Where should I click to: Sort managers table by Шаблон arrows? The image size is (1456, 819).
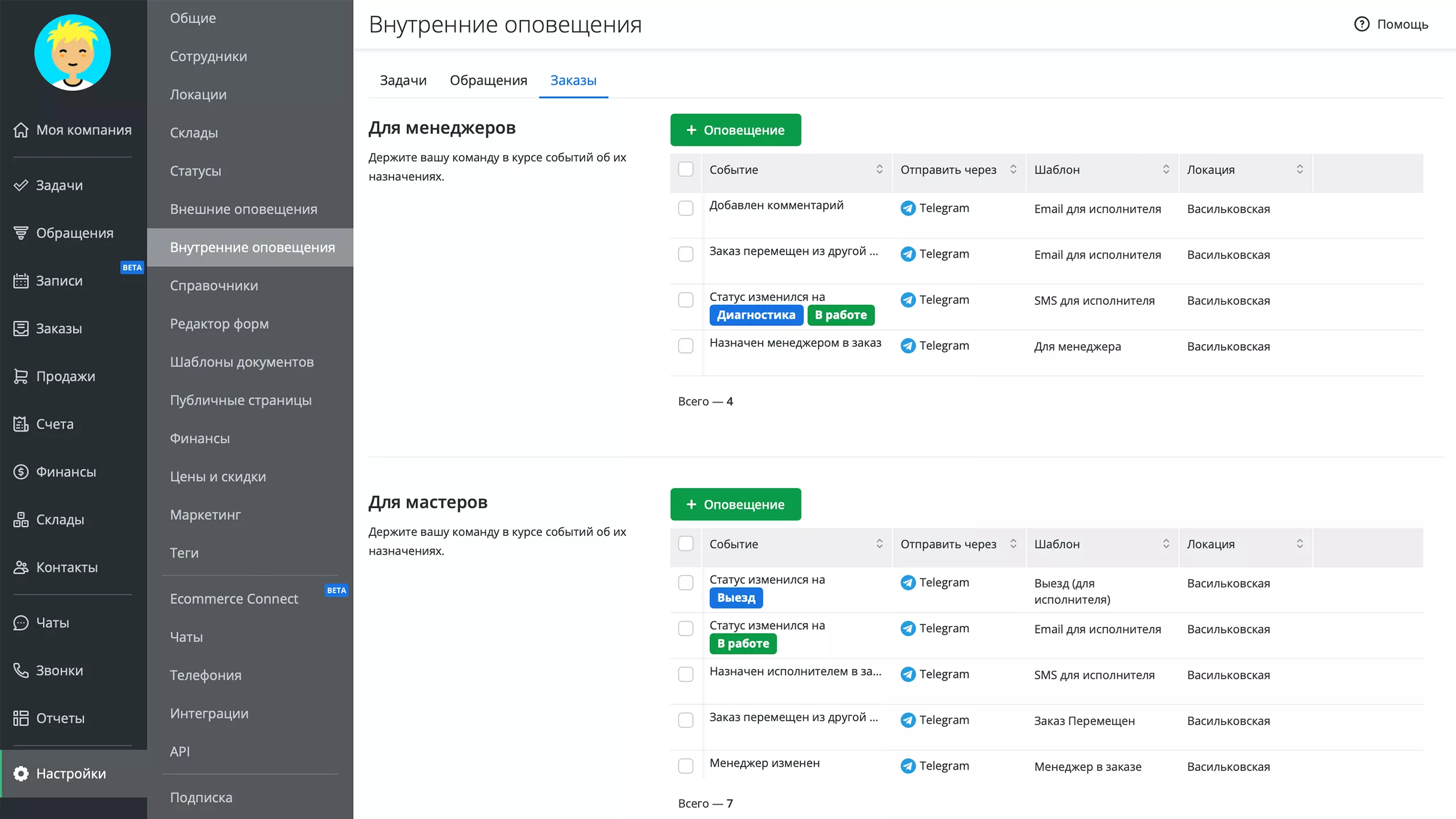(1165, 169)
